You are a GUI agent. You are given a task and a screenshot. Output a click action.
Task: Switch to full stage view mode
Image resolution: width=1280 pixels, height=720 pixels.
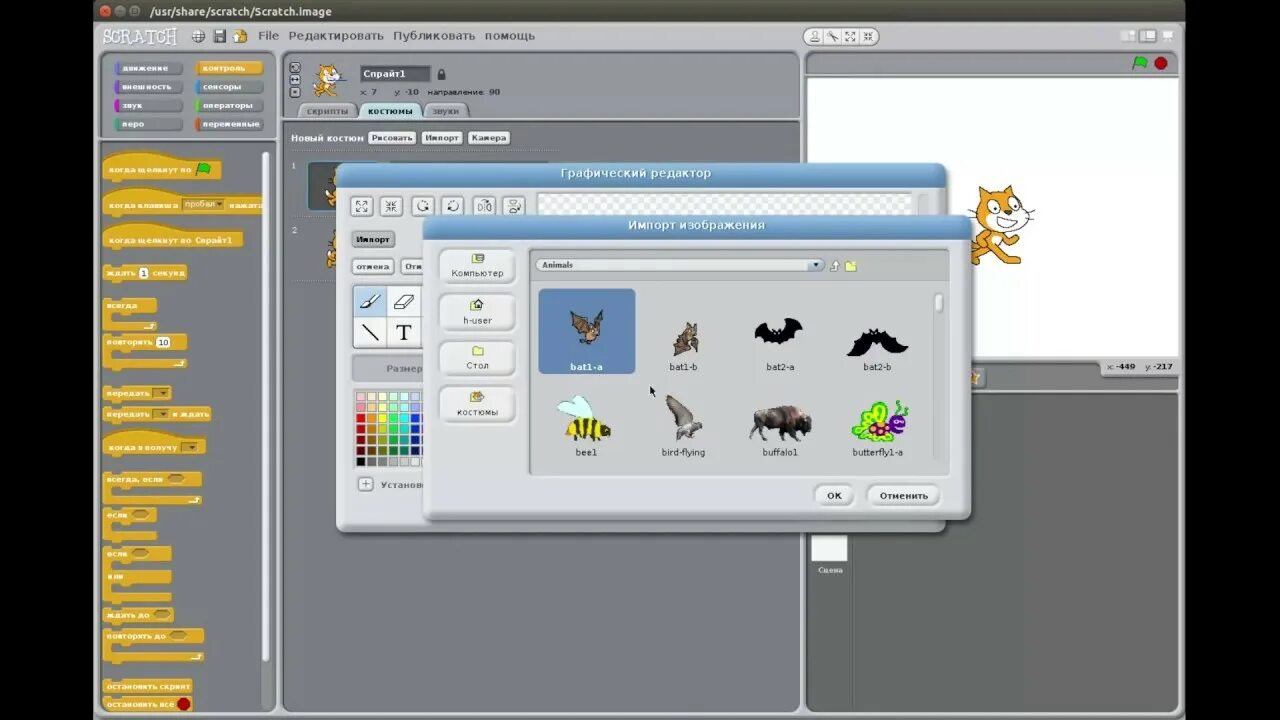pyautogui.click(x=1149, y=36)
